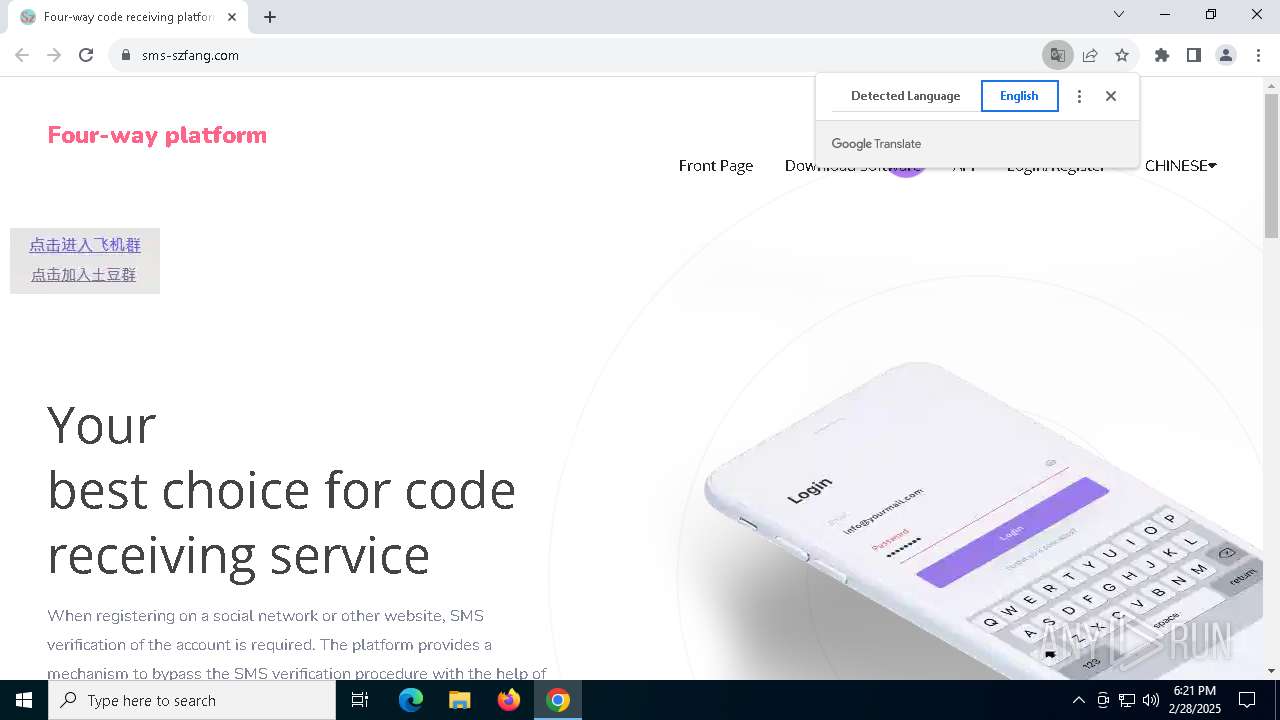
Task: Select the Four-way code receiving platform tab
Action: pyautogui.click(x=126, y=17)
